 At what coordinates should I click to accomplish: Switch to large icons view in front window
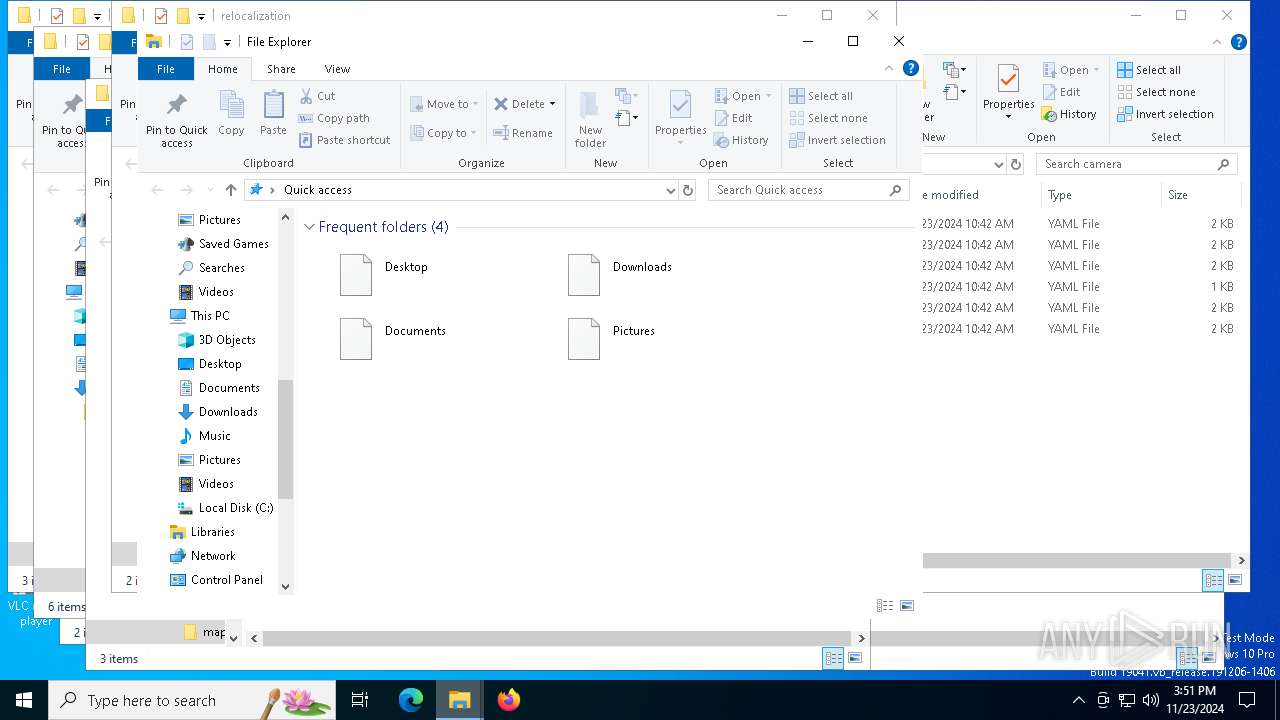click(907, 606)
